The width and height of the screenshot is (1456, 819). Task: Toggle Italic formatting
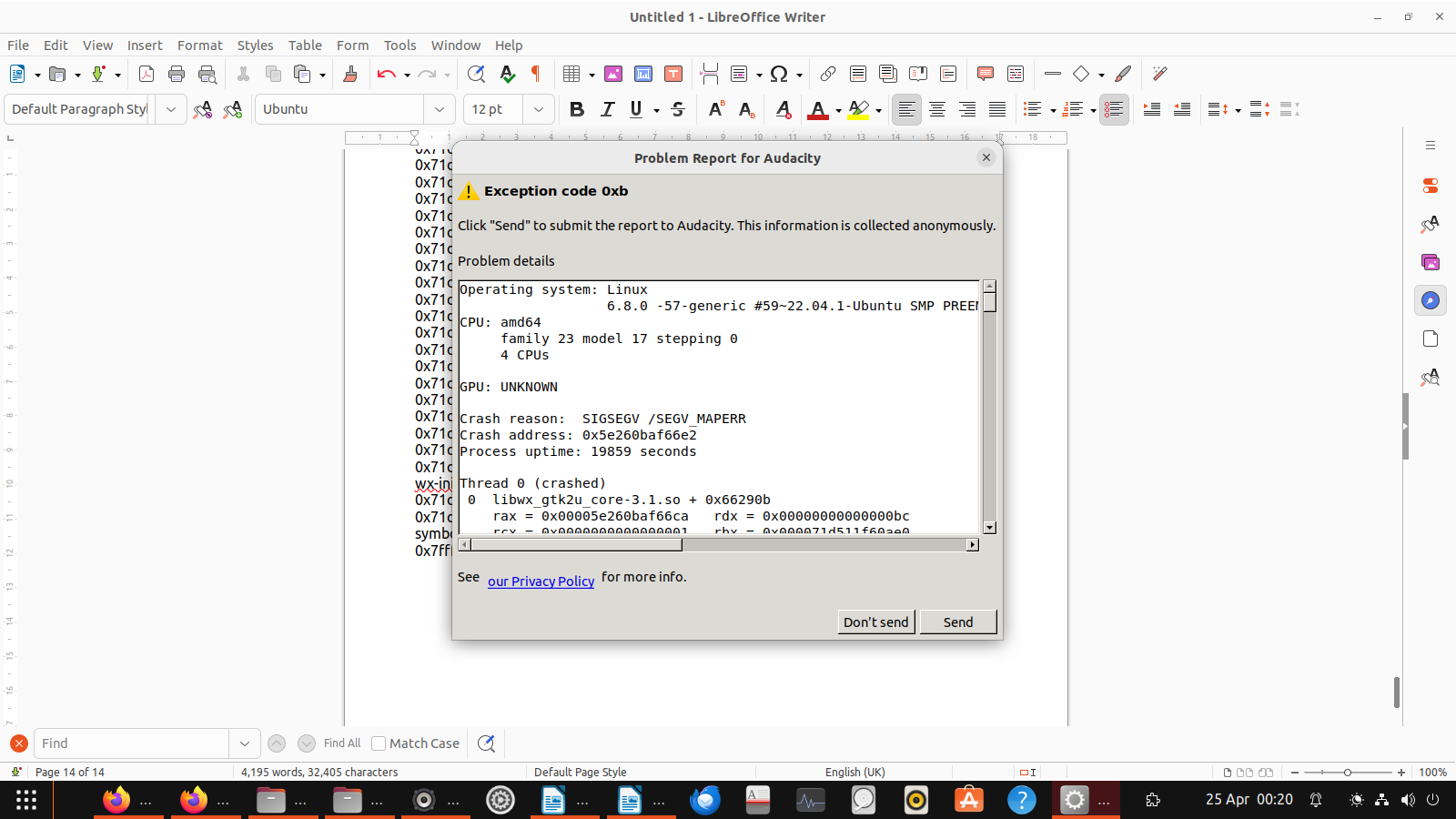point(607,109)
